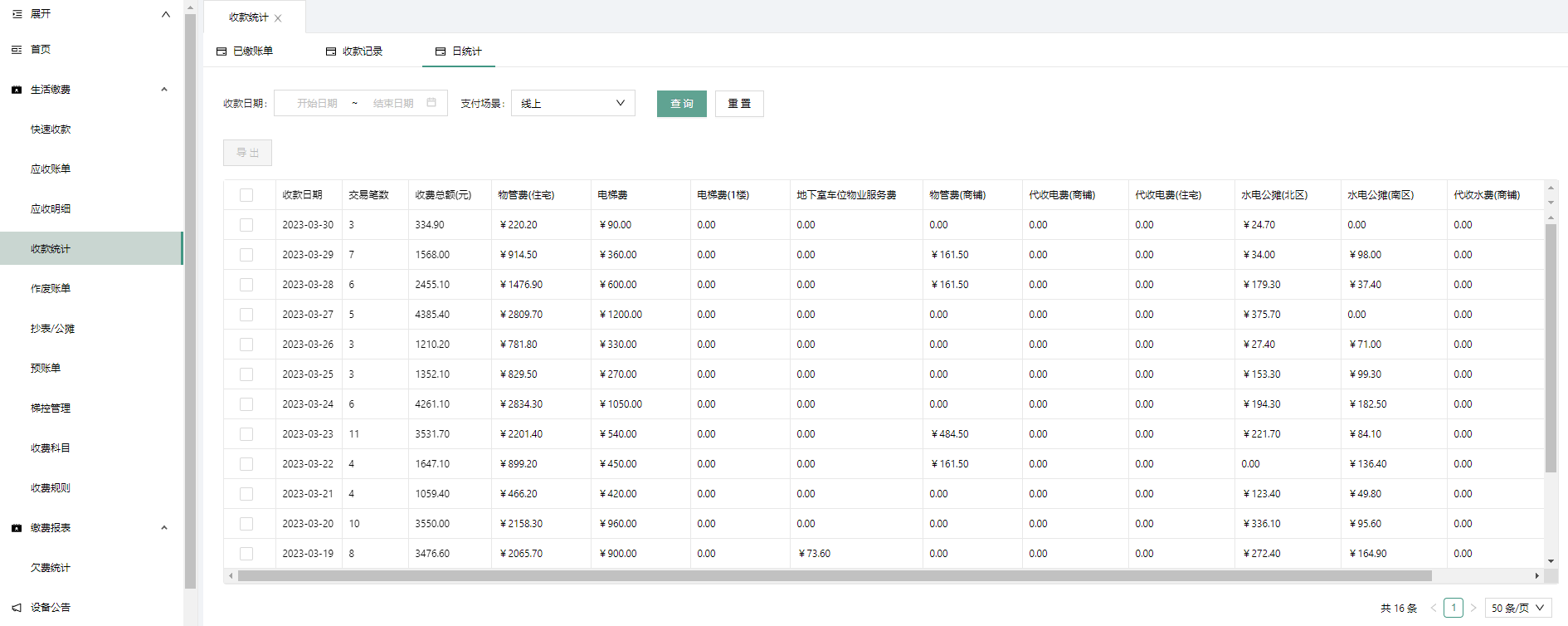Check the 2023-03-25 row checkbox
Screen dimensions: 1568x626
[246, 374]
